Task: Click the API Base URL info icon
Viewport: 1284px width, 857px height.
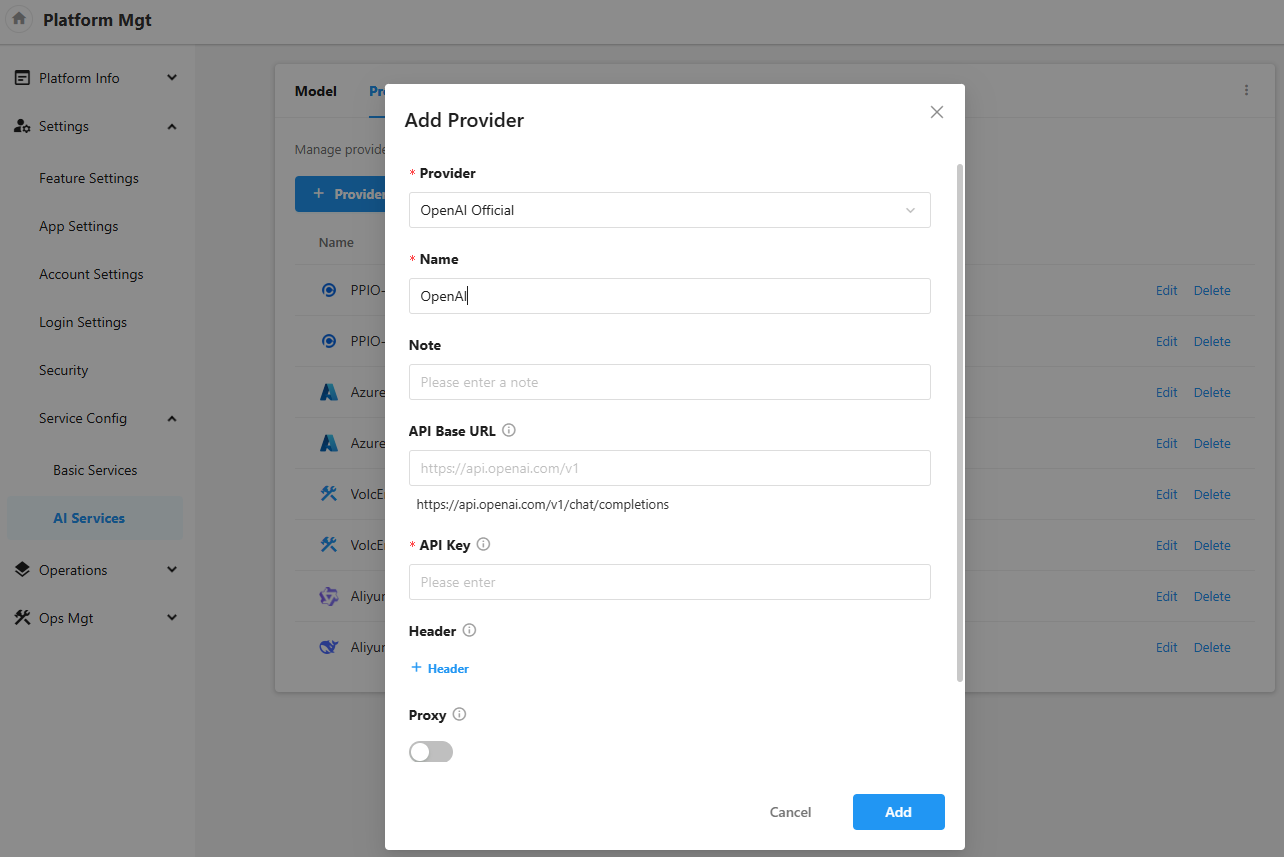Action: [x=508, y=430]
